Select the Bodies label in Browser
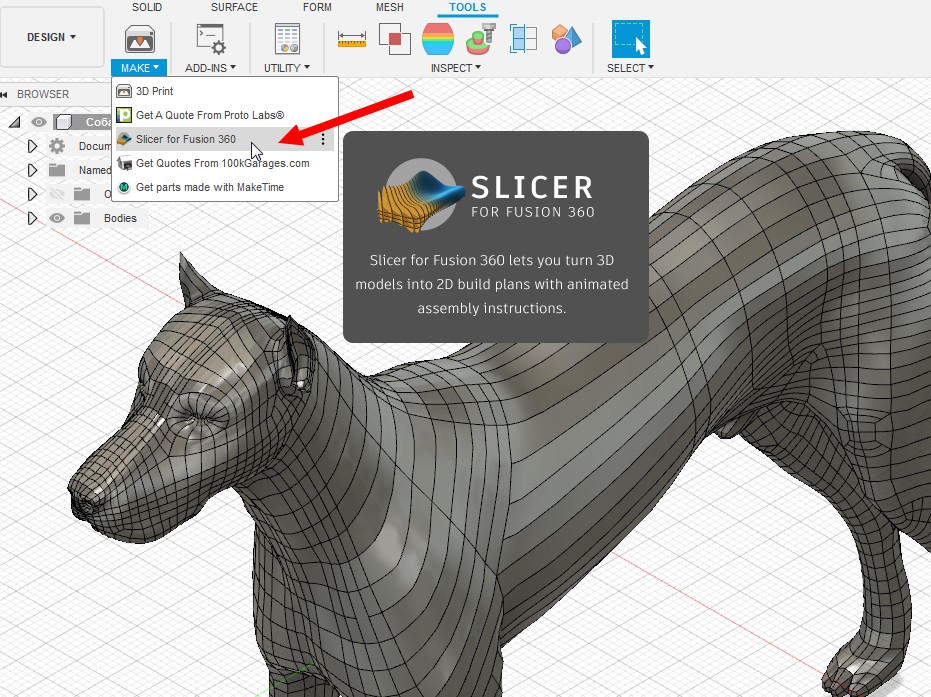 (121, 218)
